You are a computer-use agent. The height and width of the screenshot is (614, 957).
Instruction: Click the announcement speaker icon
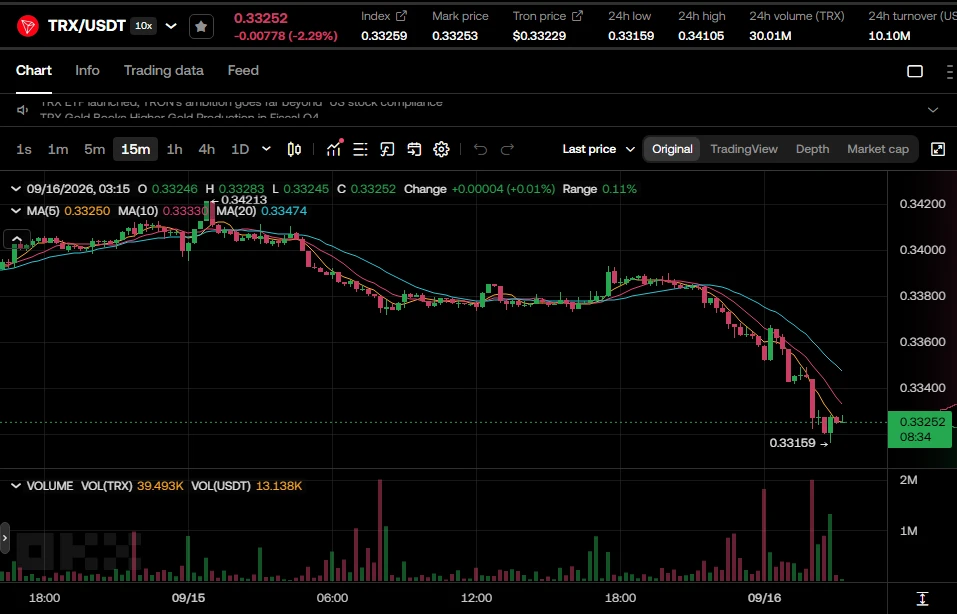click(23, 110)
